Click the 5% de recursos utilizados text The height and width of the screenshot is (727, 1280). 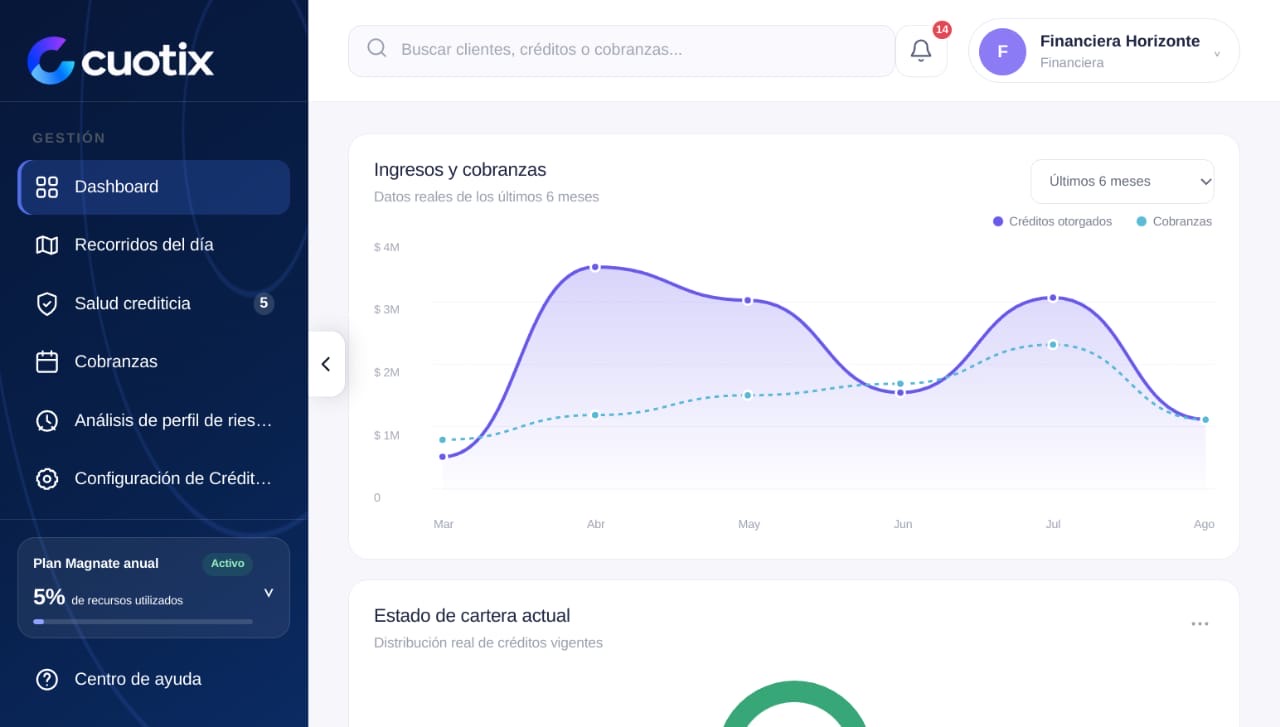[x=108, y=598]
